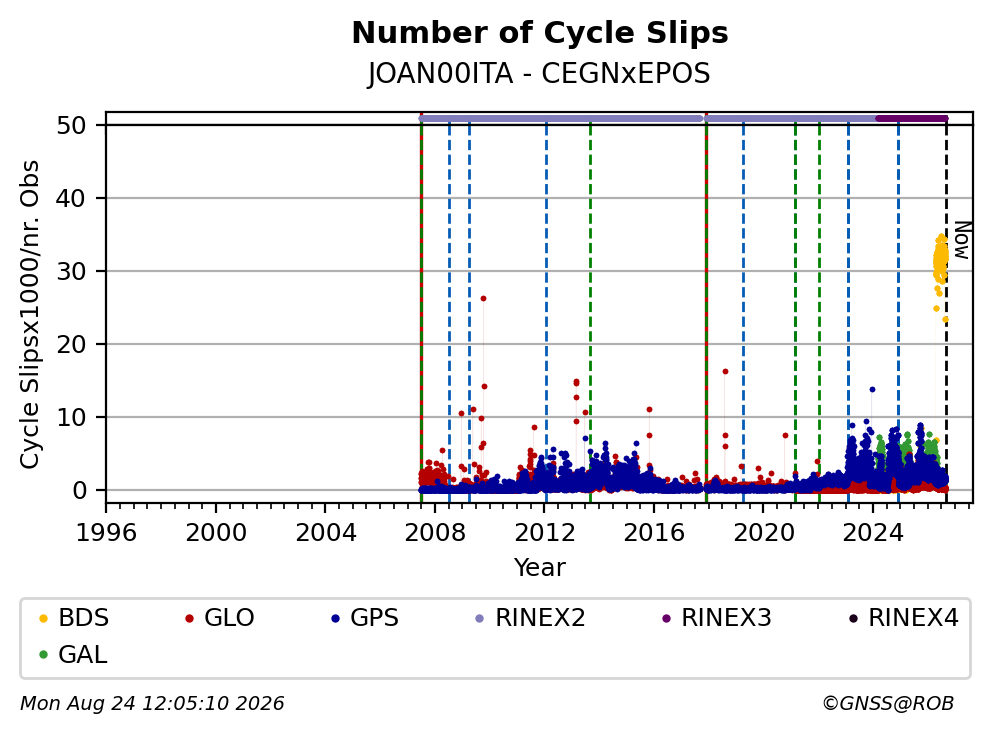Click the '10' y-axis tick label

[x=71, y=418]
